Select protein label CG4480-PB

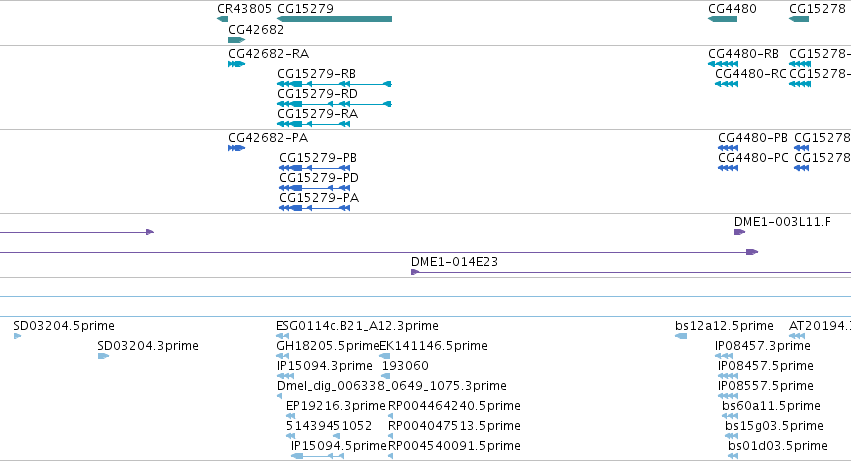pyautogui.click(x=753, y=138)
